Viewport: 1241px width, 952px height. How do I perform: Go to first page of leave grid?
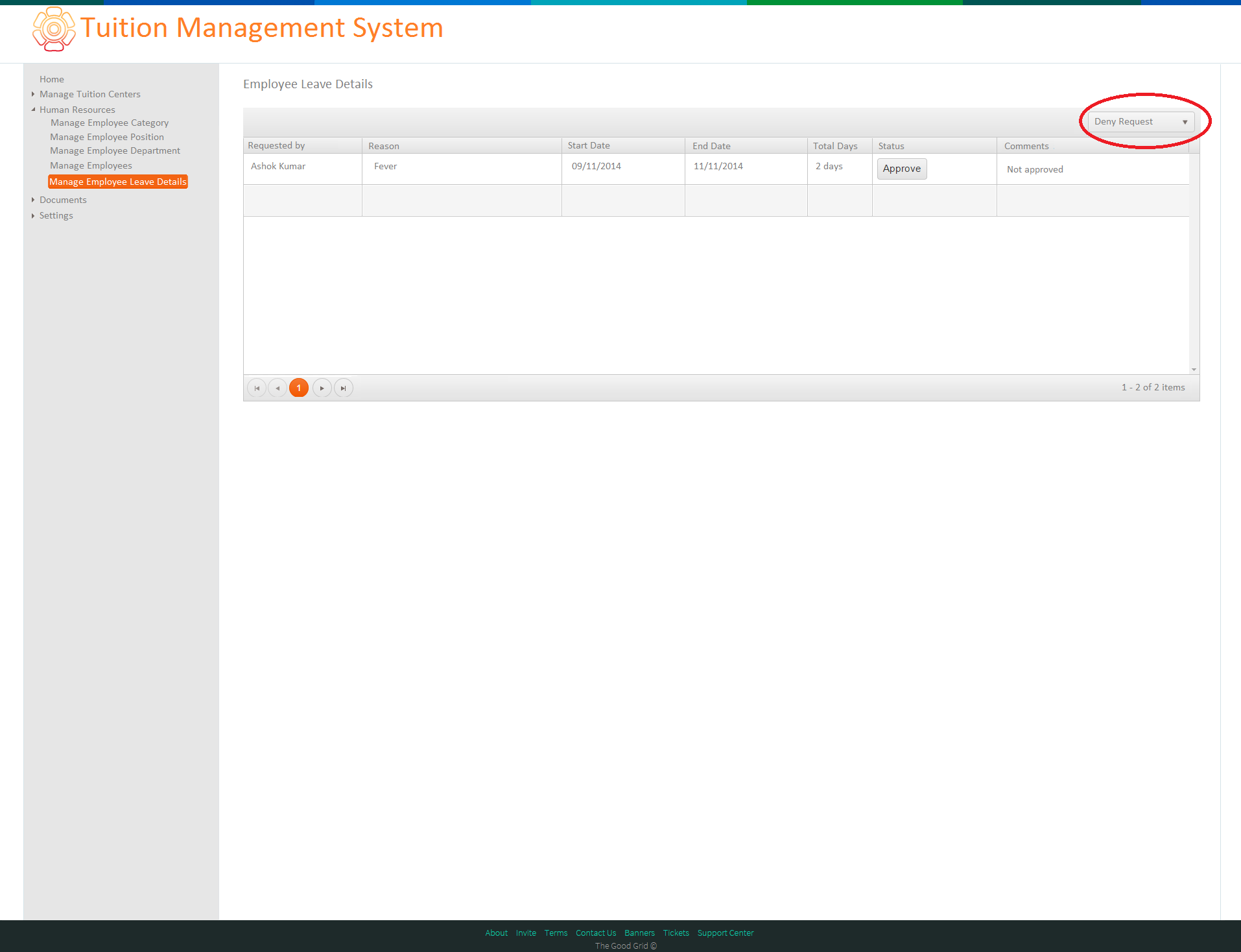click(x=257, y=388)
